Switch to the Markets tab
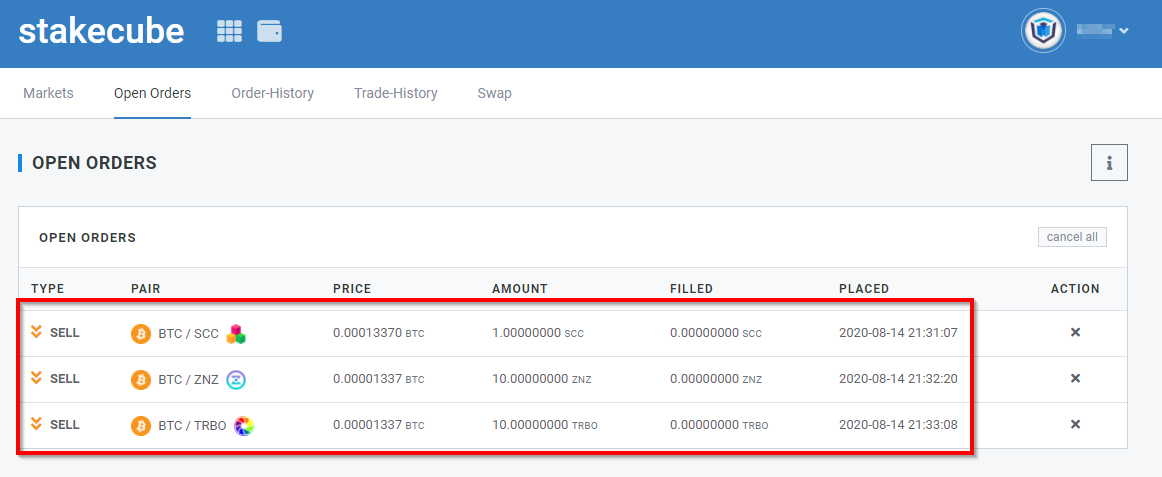Image resolution: width=1162 pixels, height=477 pixels. pyautogui.click(x=48, y=93)
